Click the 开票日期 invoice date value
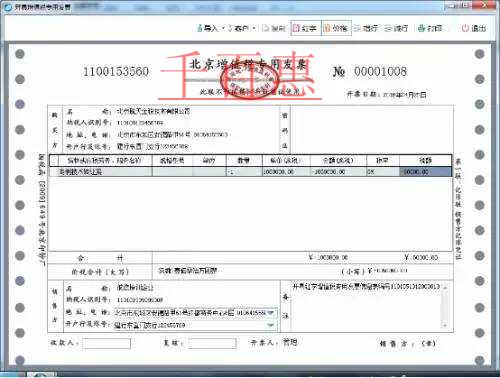The height and width of the screenshot is (378, 500). [404, 95]
